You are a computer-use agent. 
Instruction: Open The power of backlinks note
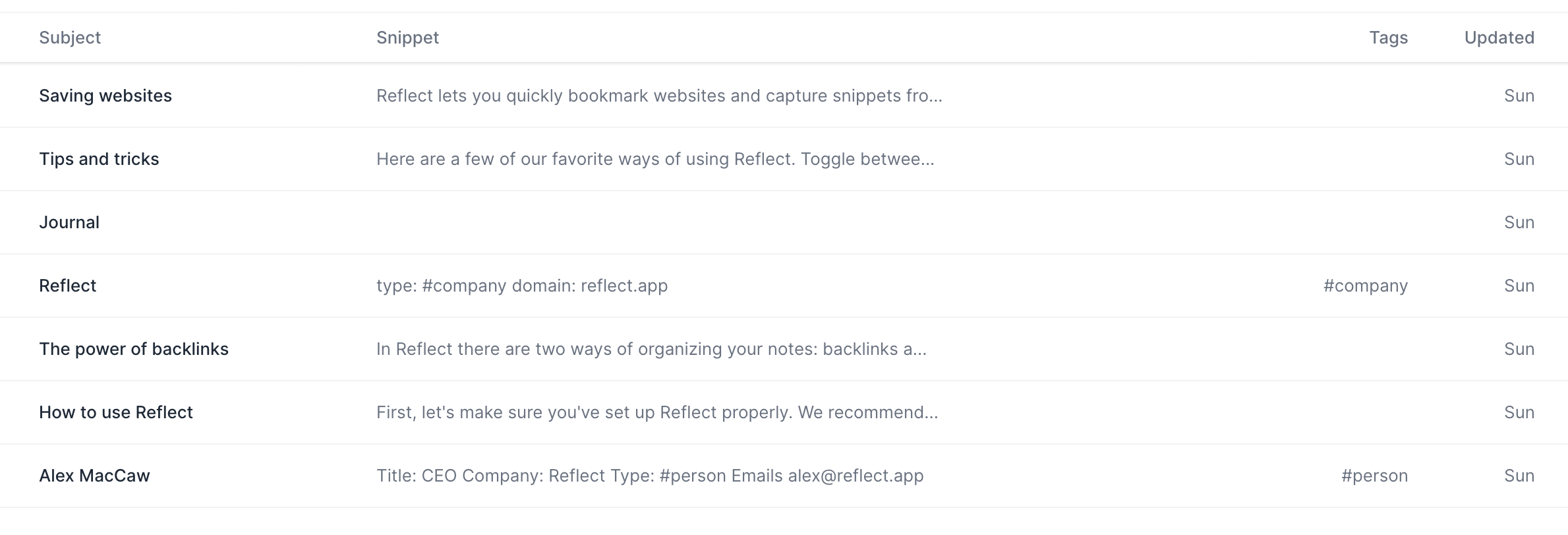point(134,349)
